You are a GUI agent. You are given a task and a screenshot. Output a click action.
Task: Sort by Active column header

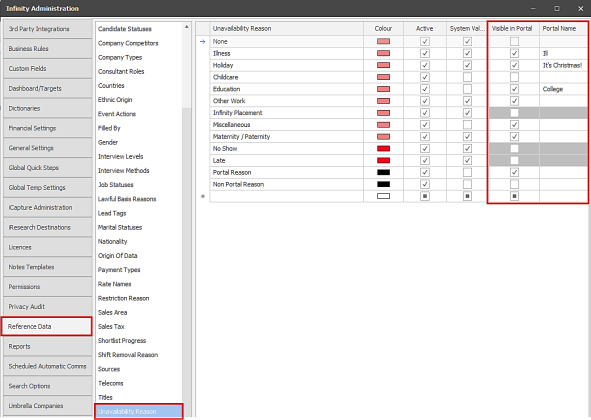pyautogui.click(x=425, y=29)
